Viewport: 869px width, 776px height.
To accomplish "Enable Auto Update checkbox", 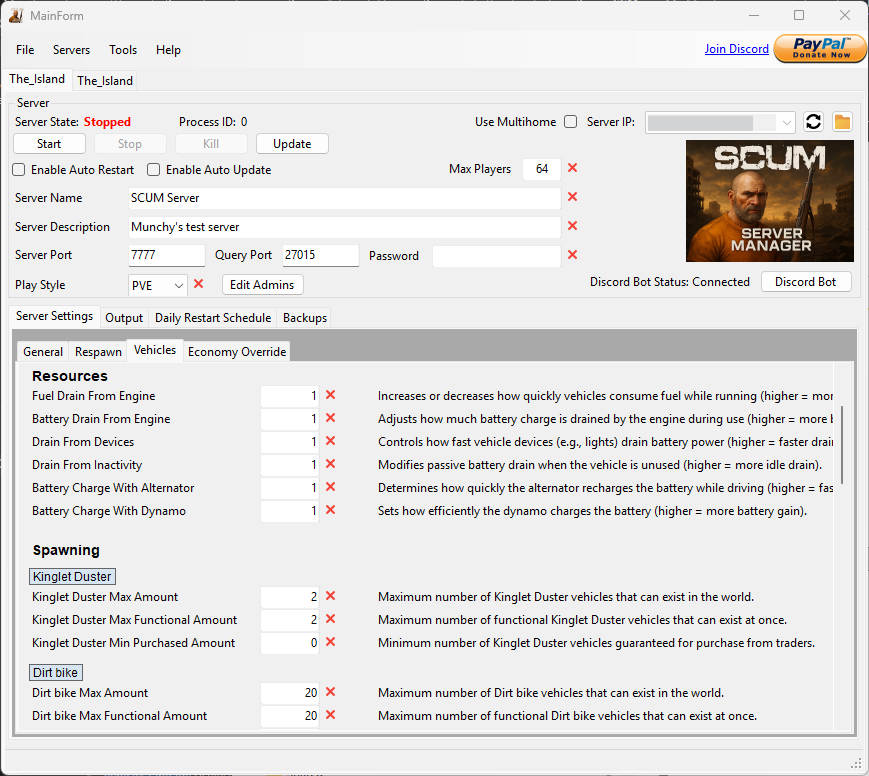I will (154, 170).
